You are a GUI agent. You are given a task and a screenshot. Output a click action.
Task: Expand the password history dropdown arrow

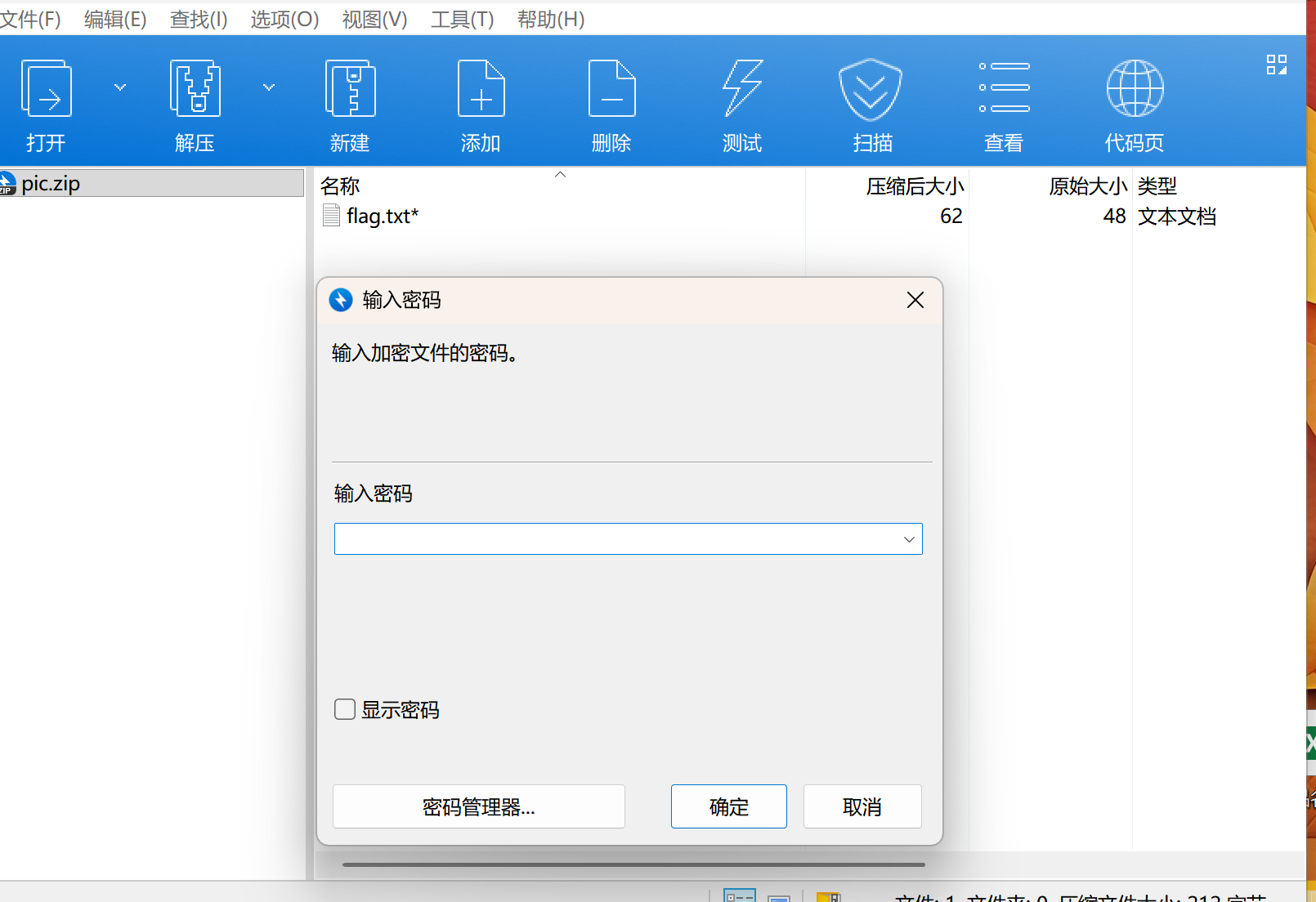[x=909, y=539]
